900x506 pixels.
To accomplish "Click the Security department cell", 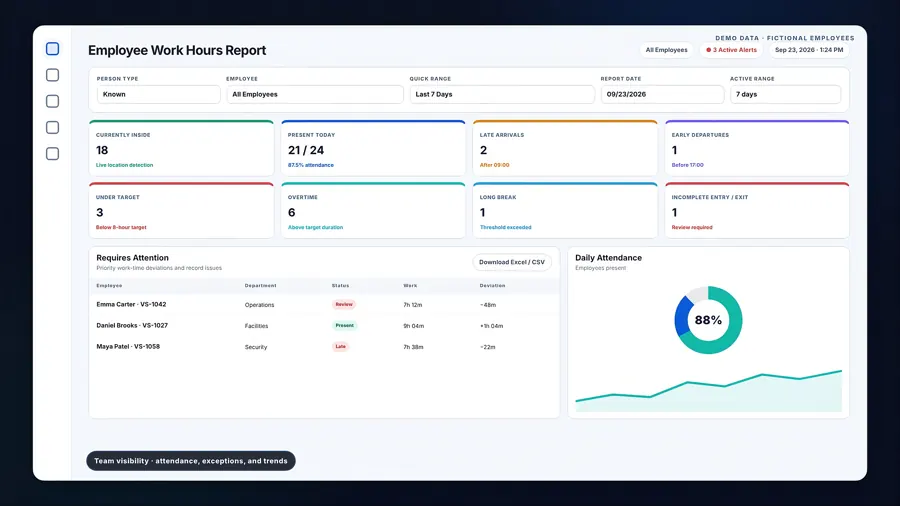I will click(x=256, y=347).
